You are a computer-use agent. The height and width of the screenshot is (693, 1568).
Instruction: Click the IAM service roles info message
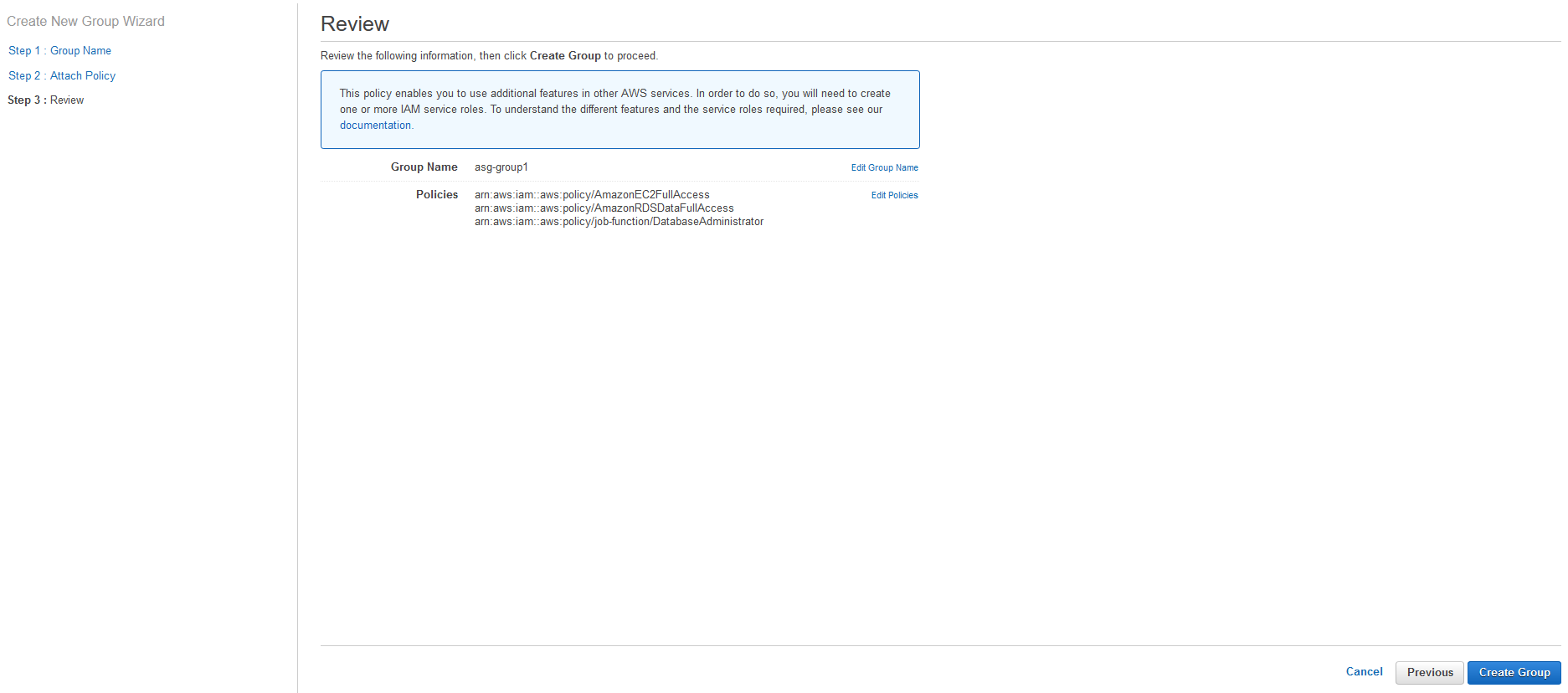[614, 101]
